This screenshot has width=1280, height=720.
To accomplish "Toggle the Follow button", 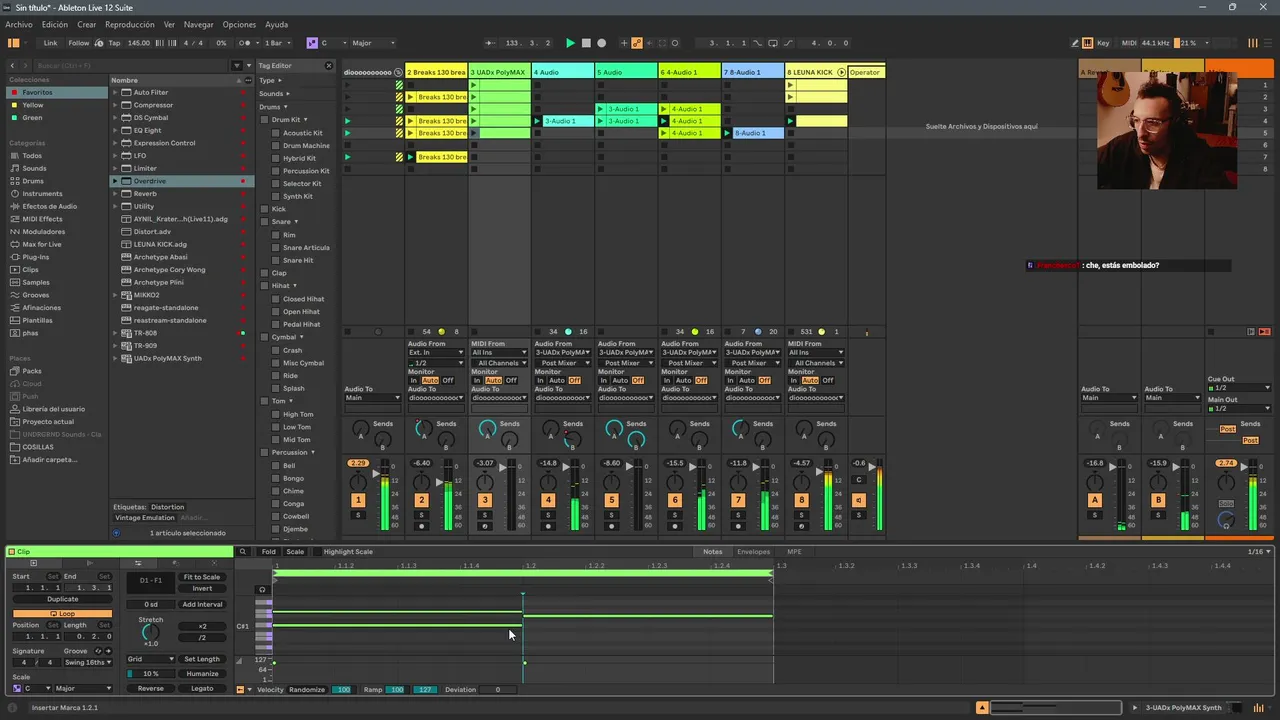I will point(78,43).
